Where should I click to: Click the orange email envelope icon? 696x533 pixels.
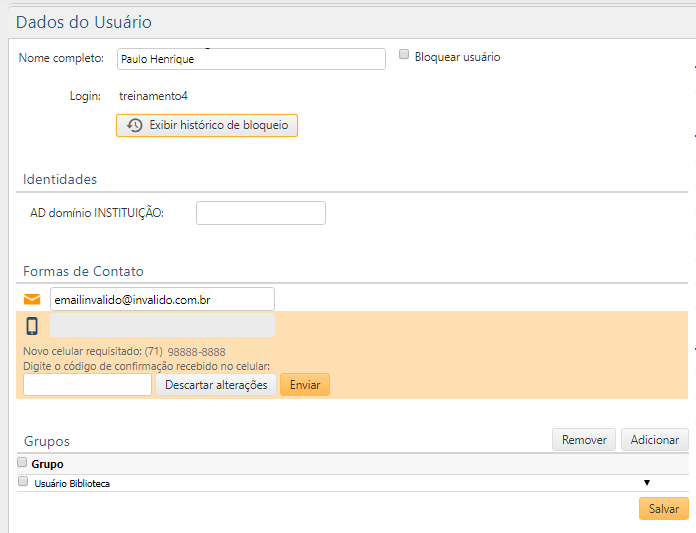[x=33, y=299]
